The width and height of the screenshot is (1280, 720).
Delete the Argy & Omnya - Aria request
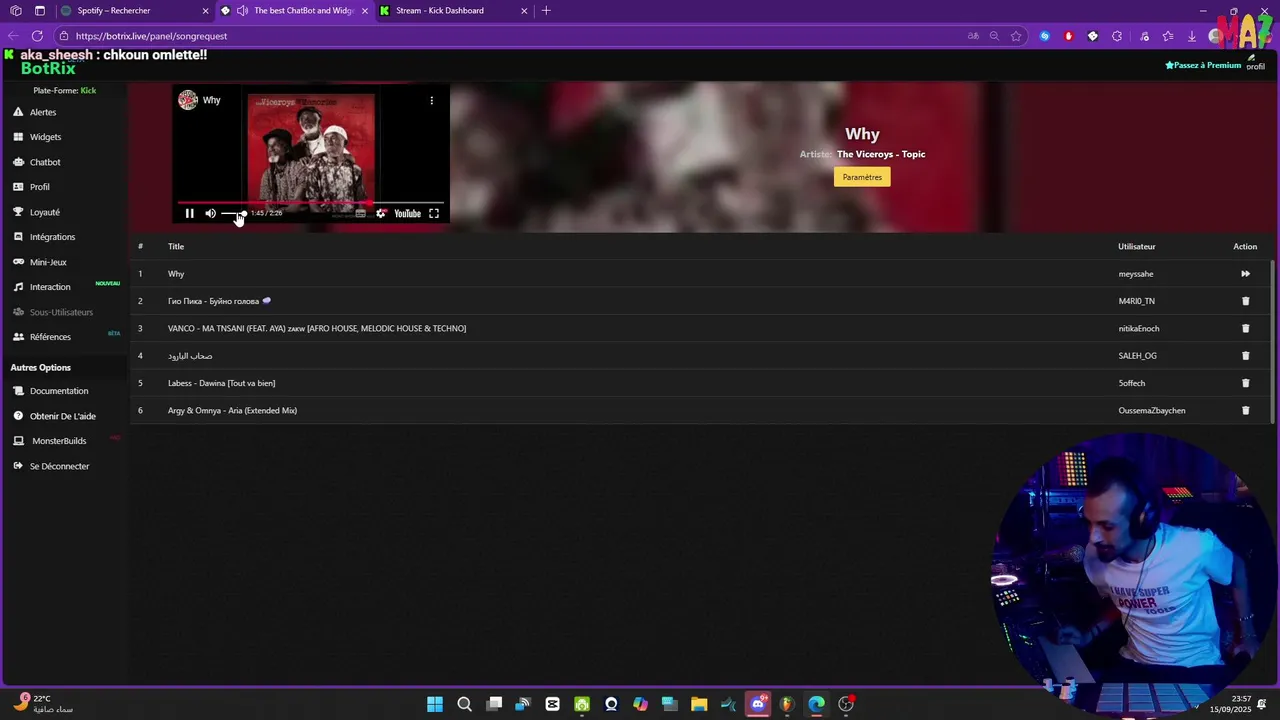click(x=1245, y=410)
